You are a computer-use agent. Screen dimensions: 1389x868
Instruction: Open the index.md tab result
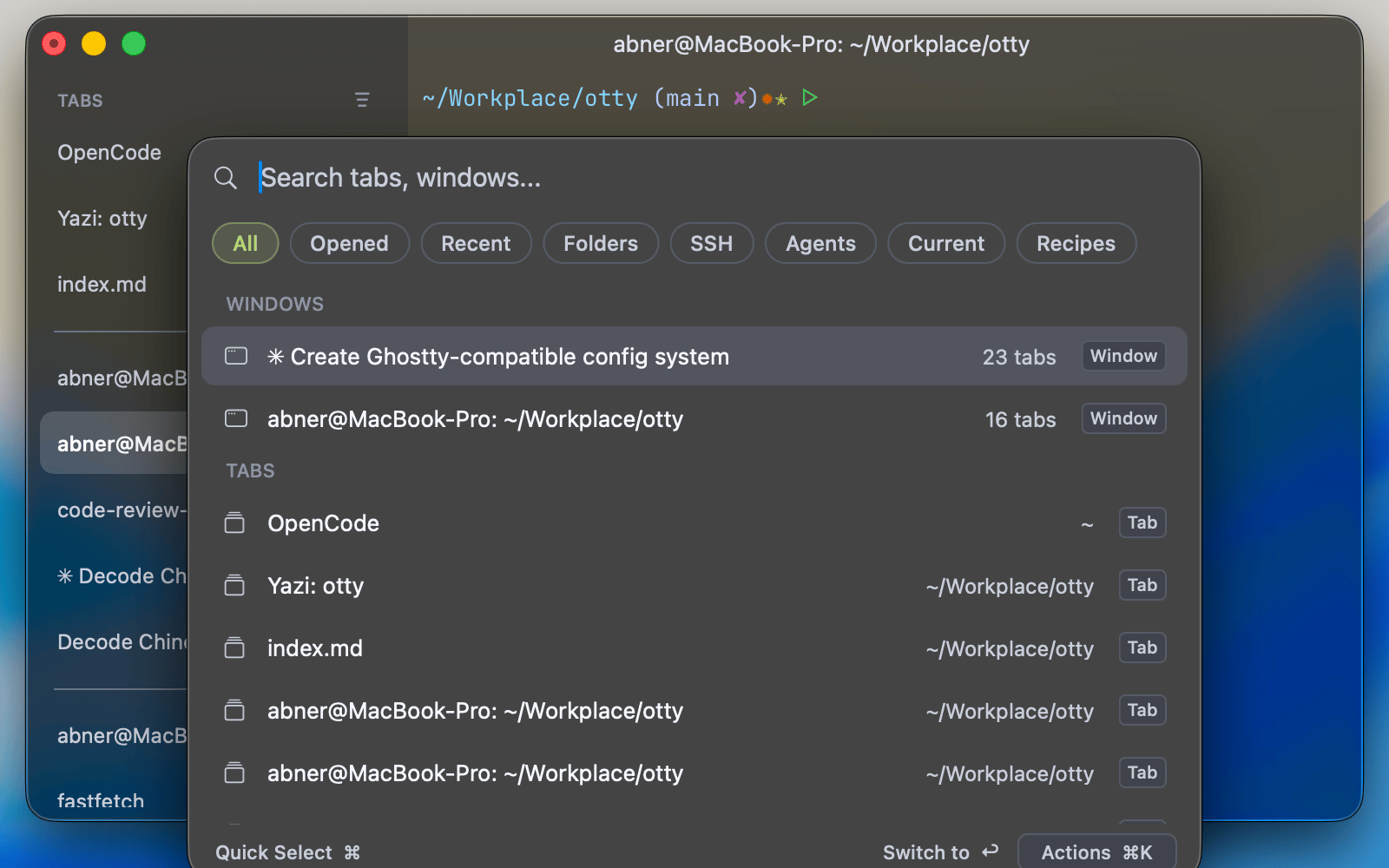click(694, 648)
